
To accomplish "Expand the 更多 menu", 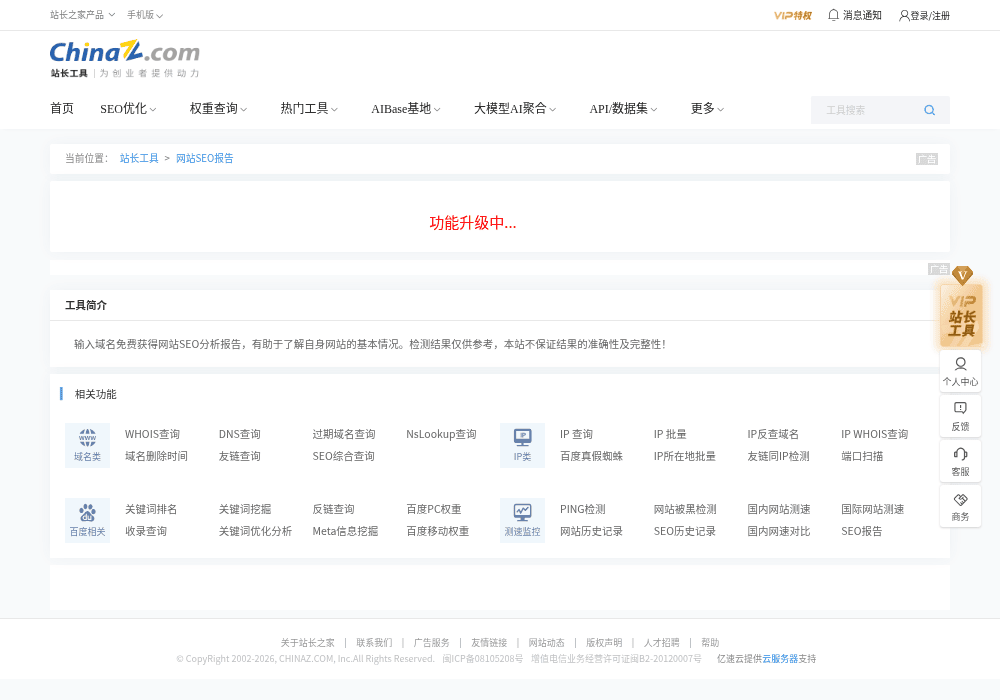I will tap(707, 109).
